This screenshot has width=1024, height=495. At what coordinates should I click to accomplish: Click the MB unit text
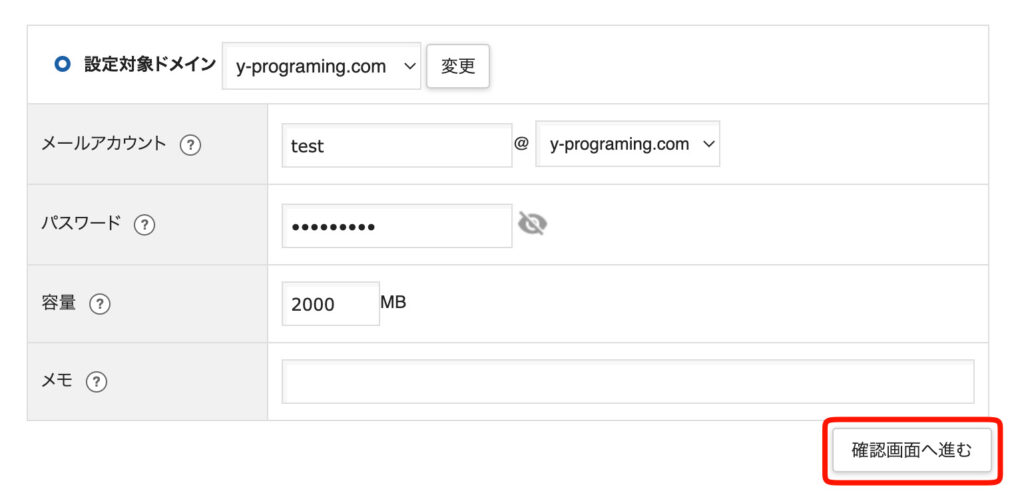pyautogui.click(x=393, y=302)
